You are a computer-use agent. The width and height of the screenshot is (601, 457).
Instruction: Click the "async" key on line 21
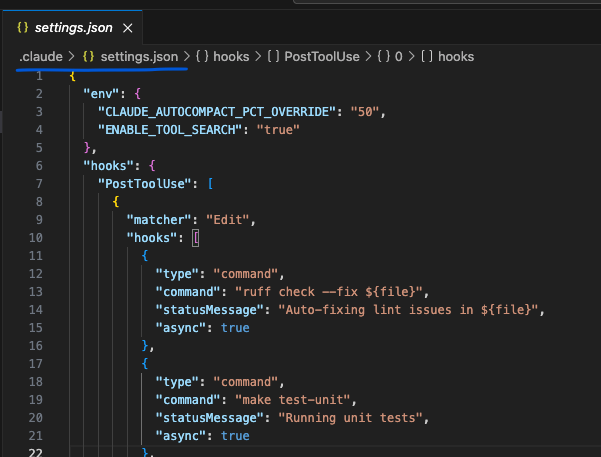tap(181, 436)
